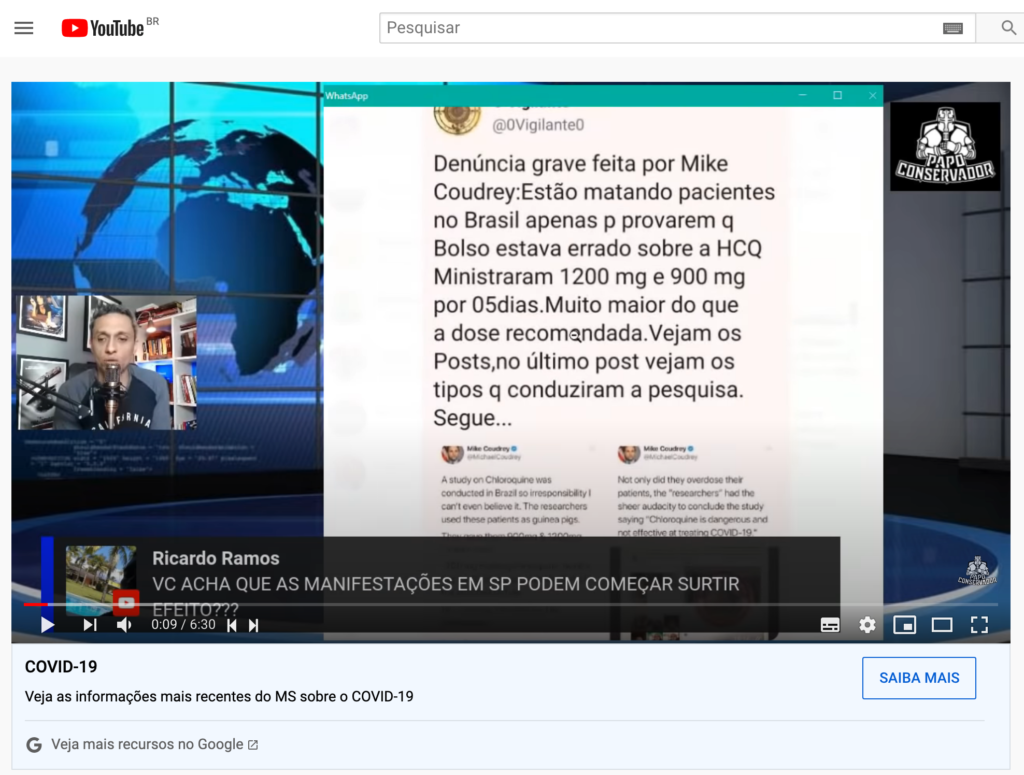1024x775 pixels.
Task: Go to the YouTube home logo
Action: click(103, 28)
